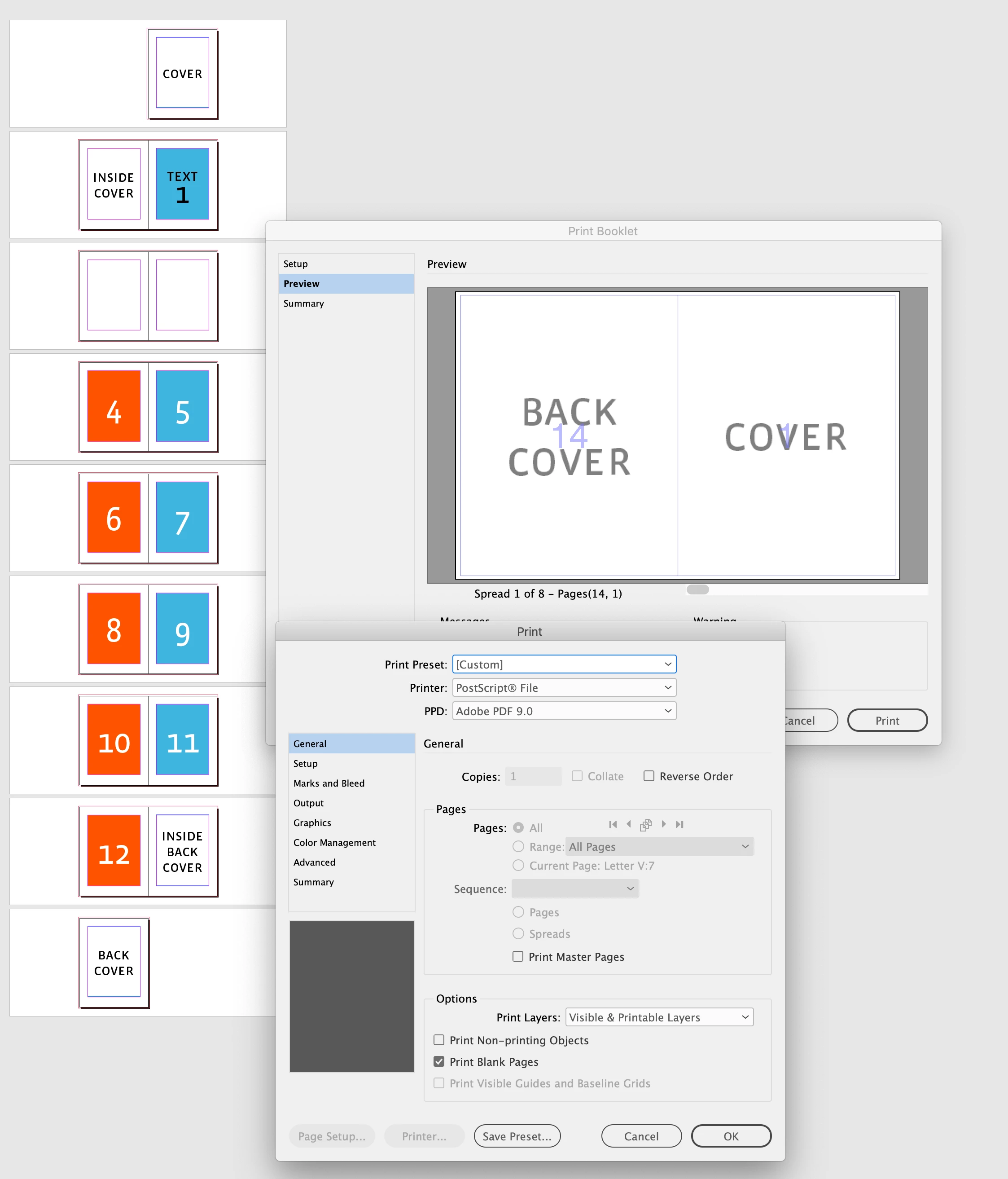Check the Print Master Pages option

click(x=518, y=956)
